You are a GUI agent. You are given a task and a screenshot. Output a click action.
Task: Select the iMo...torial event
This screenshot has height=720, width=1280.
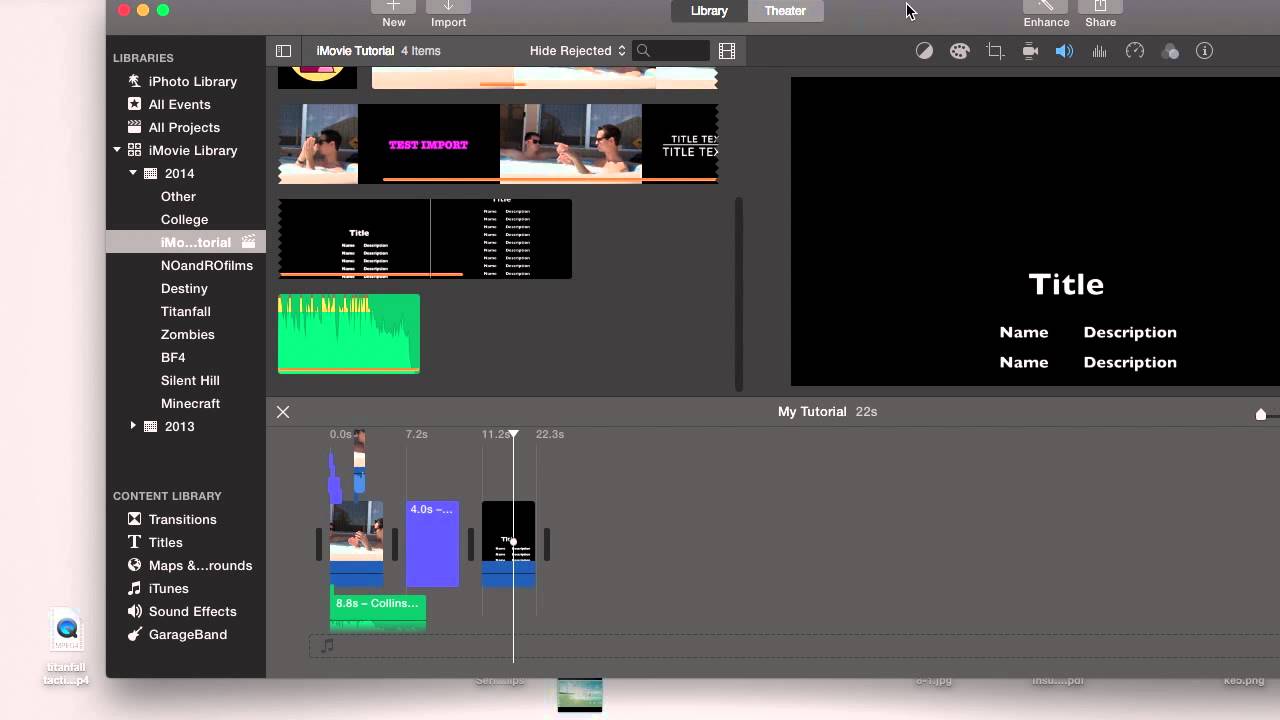click(185, 242)
